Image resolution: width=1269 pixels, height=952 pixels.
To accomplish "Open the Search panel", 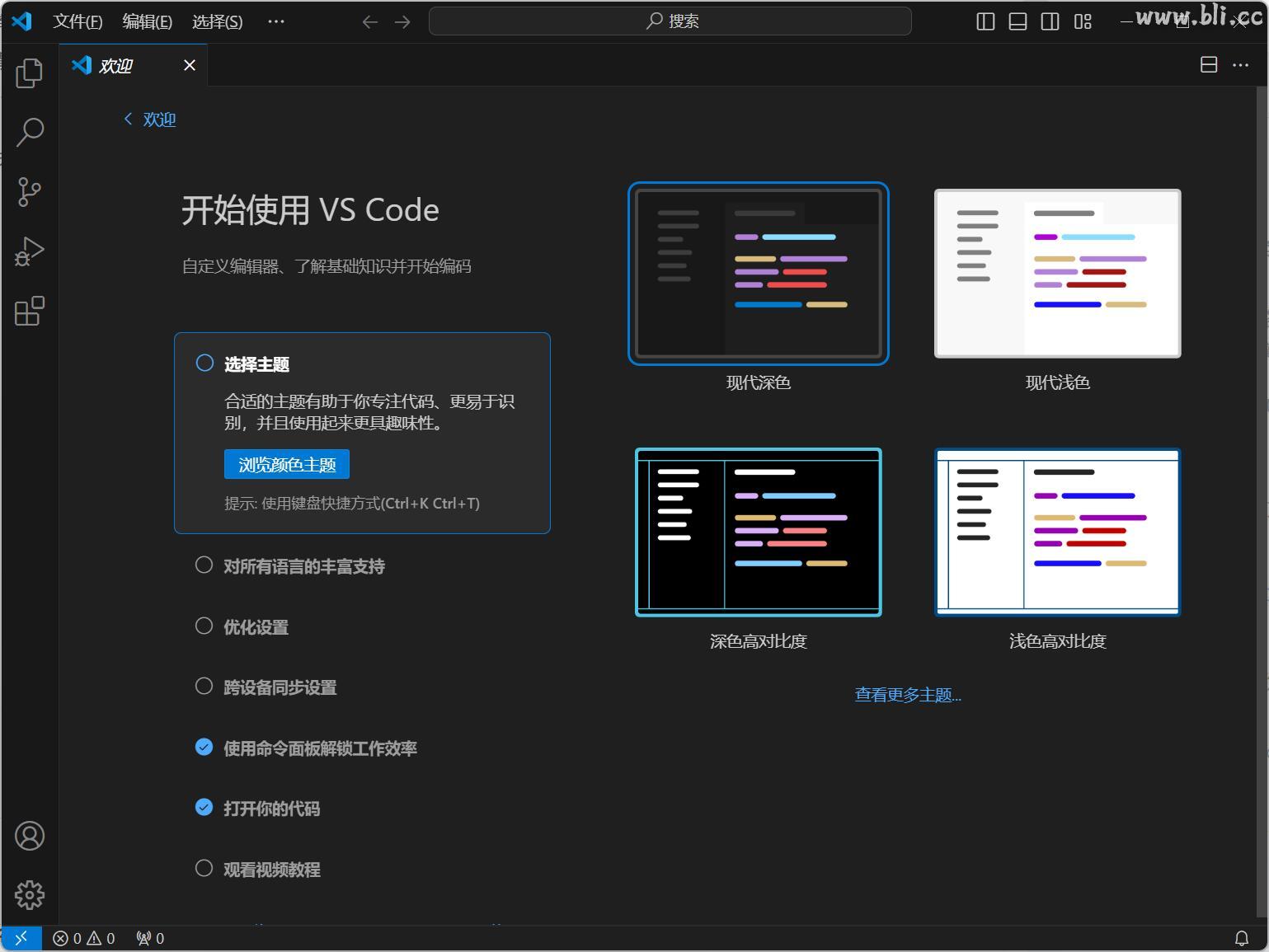I will pyautogui.click(x=30, y=132).
